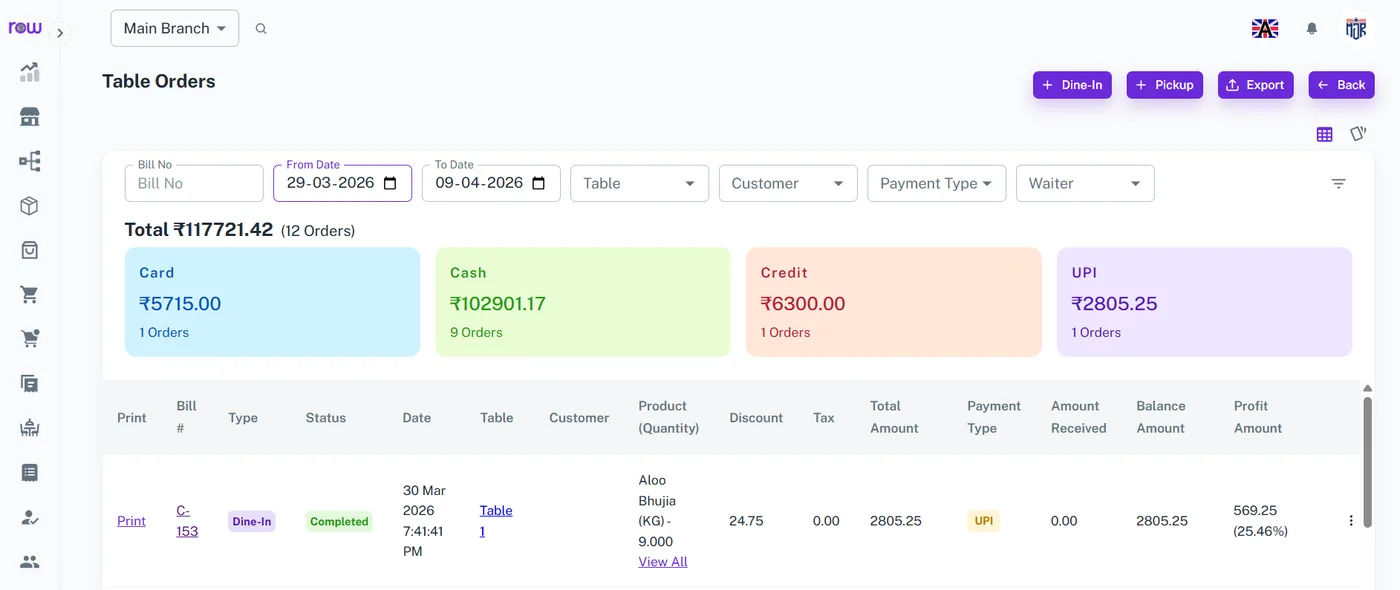
Task: Expand the Waiter dropdown
Action: tap(1085, 183)
